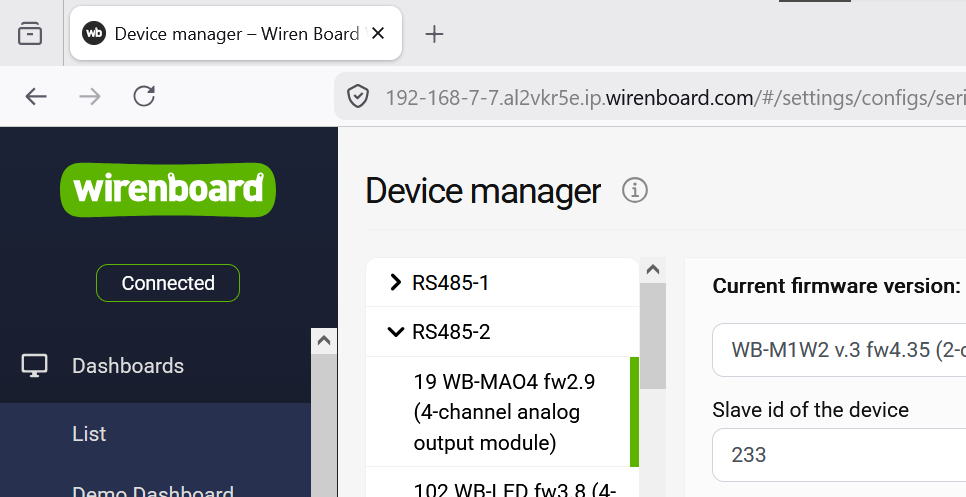Click the Slave id of the device label
966x497 pixels.
point(810,410)
